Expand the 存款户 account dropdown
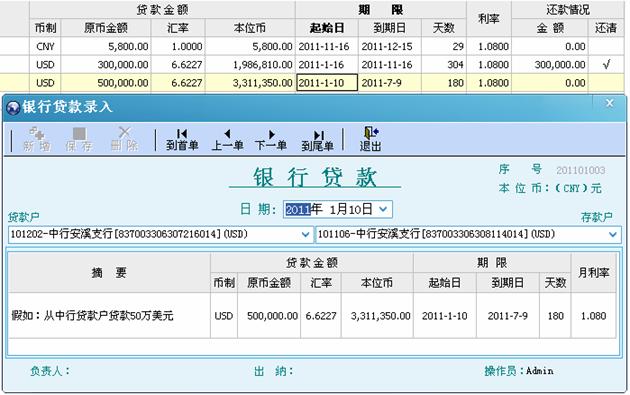 613,234
